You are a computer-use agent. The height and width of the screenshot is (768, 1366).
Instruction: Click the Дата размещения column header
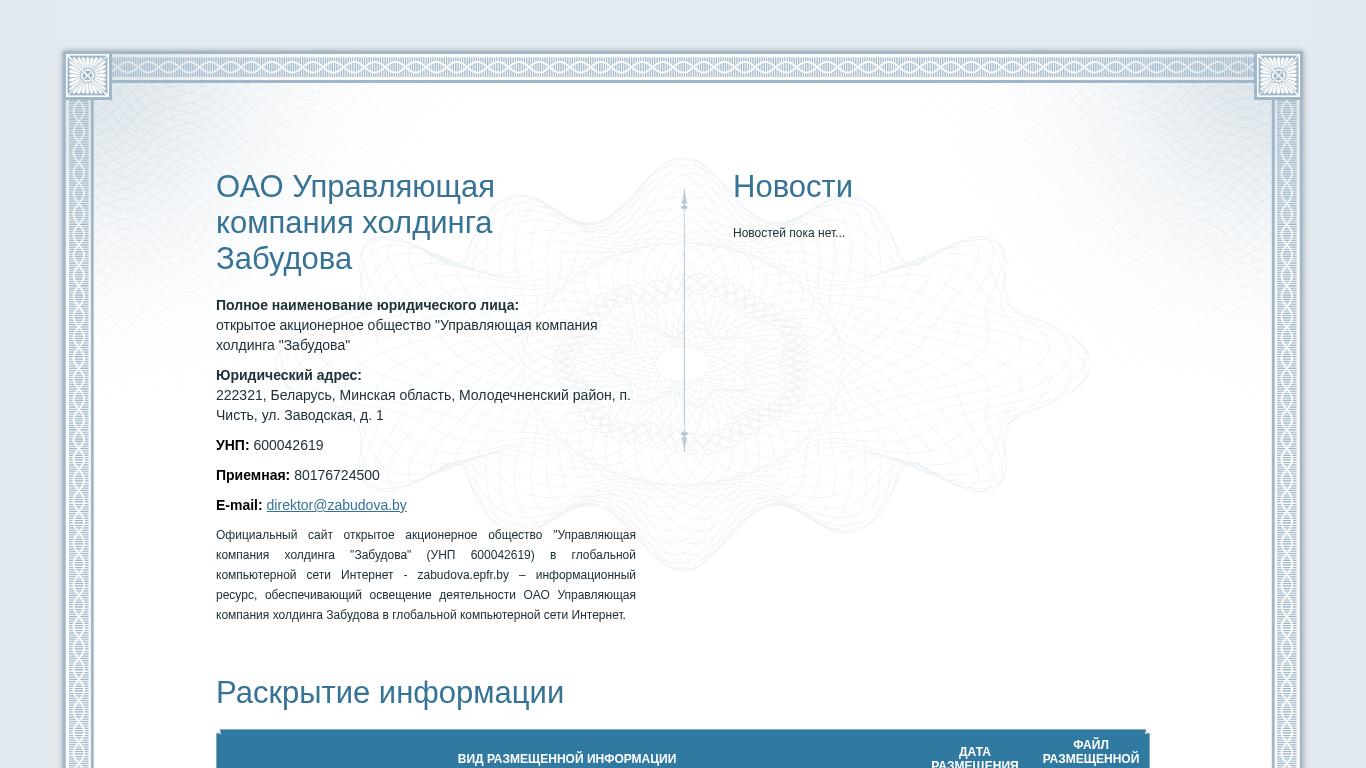coord(975,758)
